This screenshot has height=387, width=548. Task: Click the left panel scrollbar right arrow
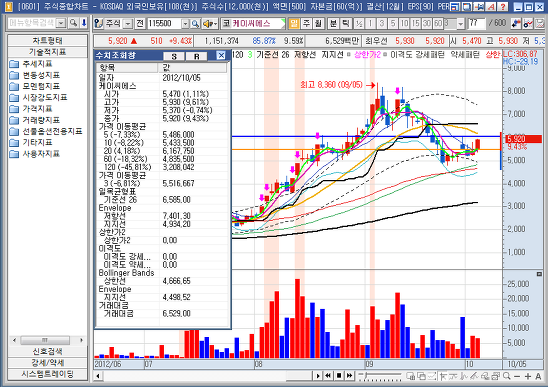[x=81, y=340]
